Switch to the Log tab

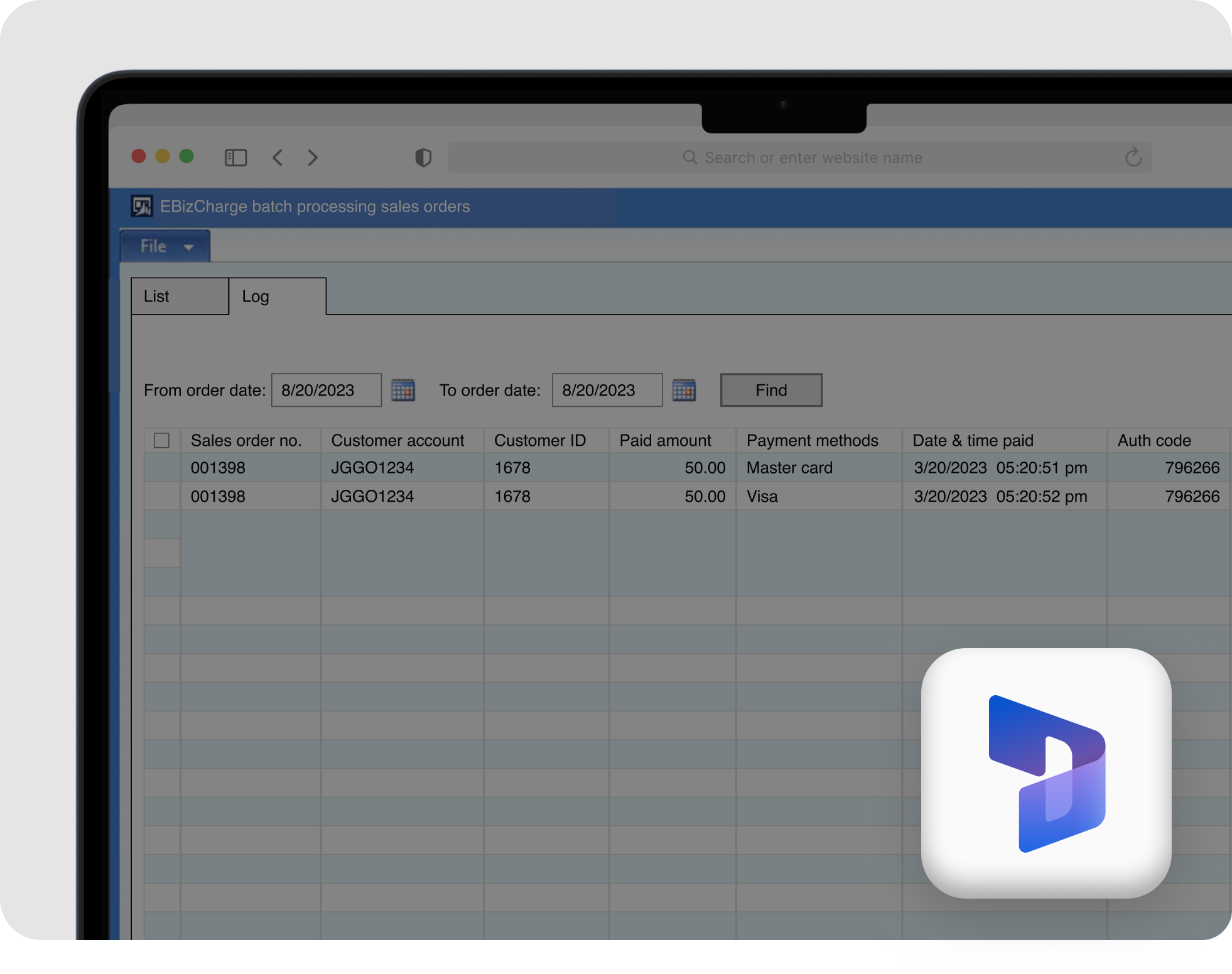[x=278, y=296]
